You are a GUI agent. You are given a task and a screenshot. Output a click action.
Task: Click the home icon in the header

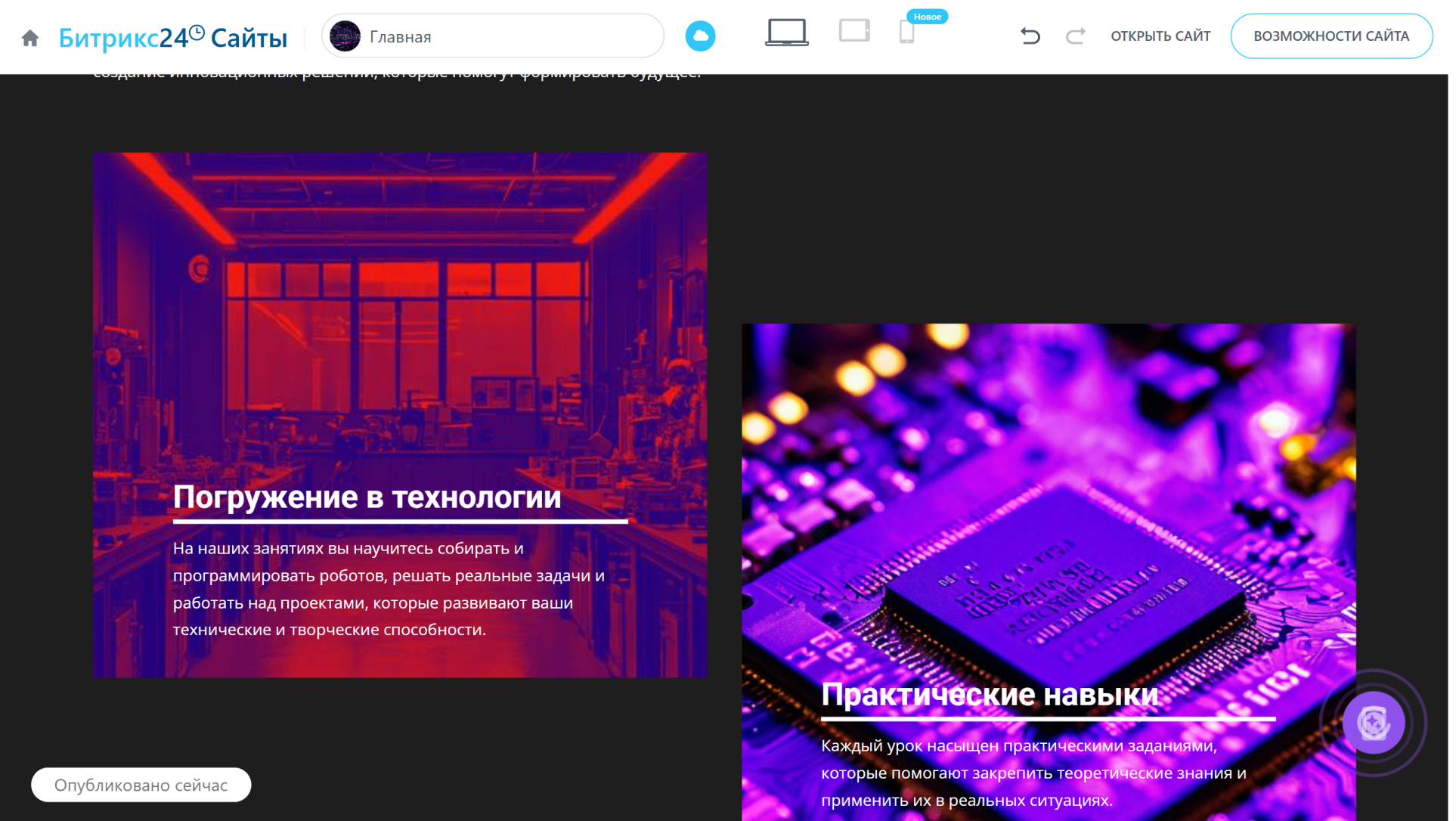point(30,38)
